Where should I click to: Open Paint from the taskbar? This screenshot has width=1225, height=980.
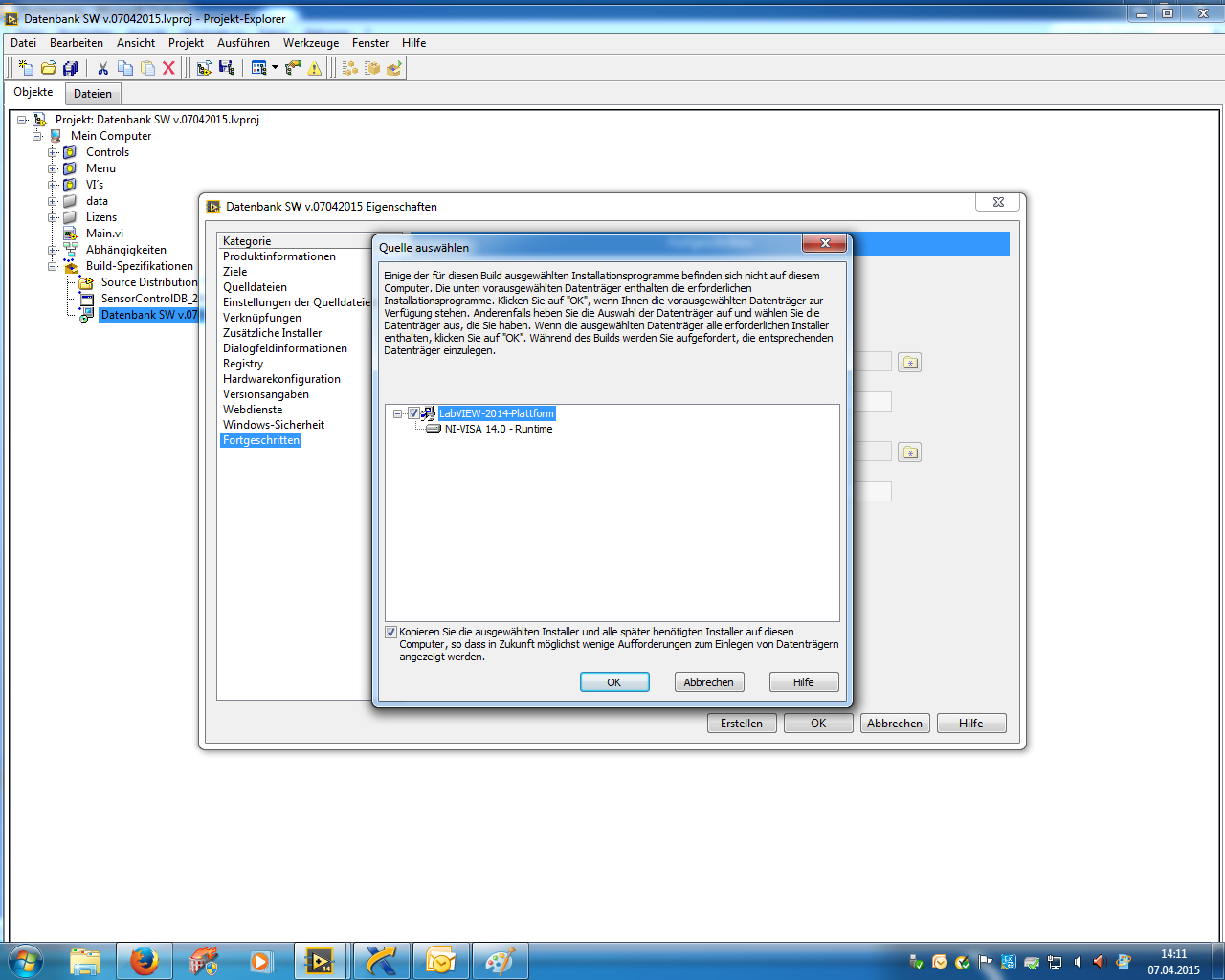500,961
